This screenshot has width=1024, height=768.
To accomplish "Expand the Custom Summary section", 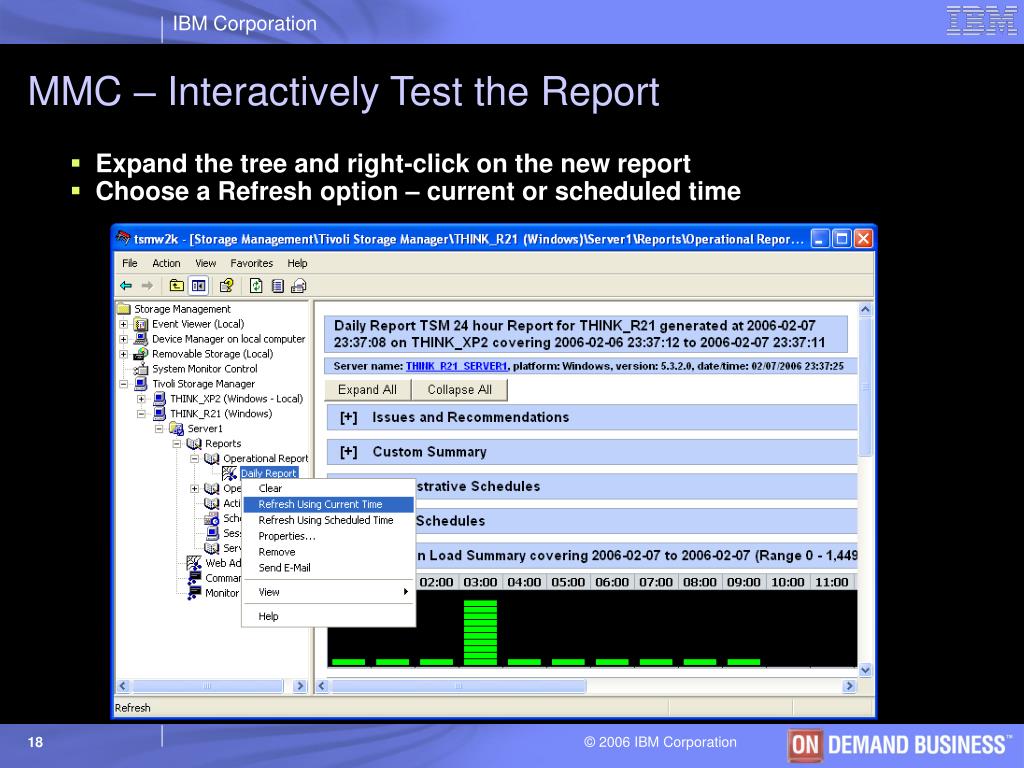I will (x=349, y=452).
